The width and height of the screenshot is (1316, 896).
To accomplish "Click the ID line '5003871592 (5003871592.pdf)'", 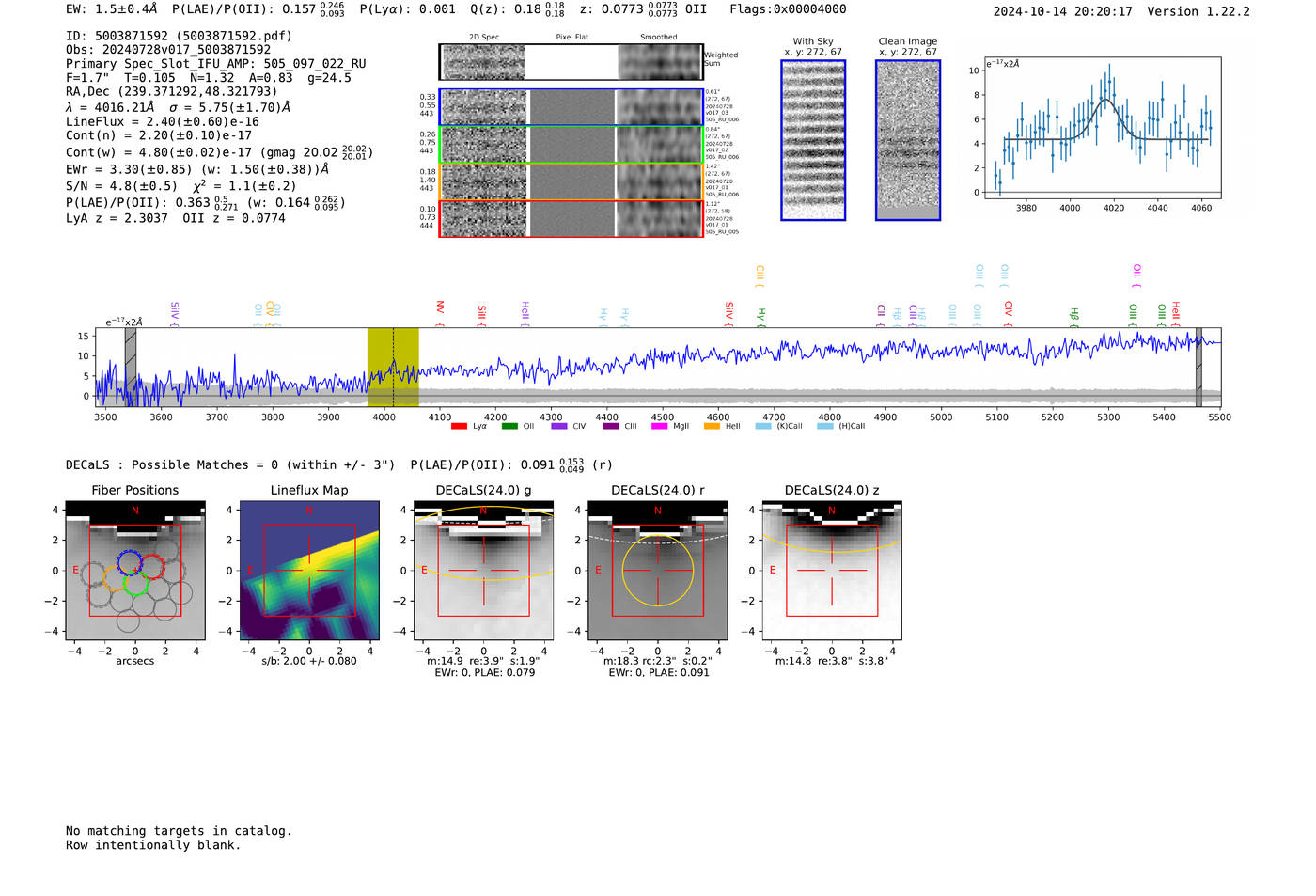I will 179,36.
